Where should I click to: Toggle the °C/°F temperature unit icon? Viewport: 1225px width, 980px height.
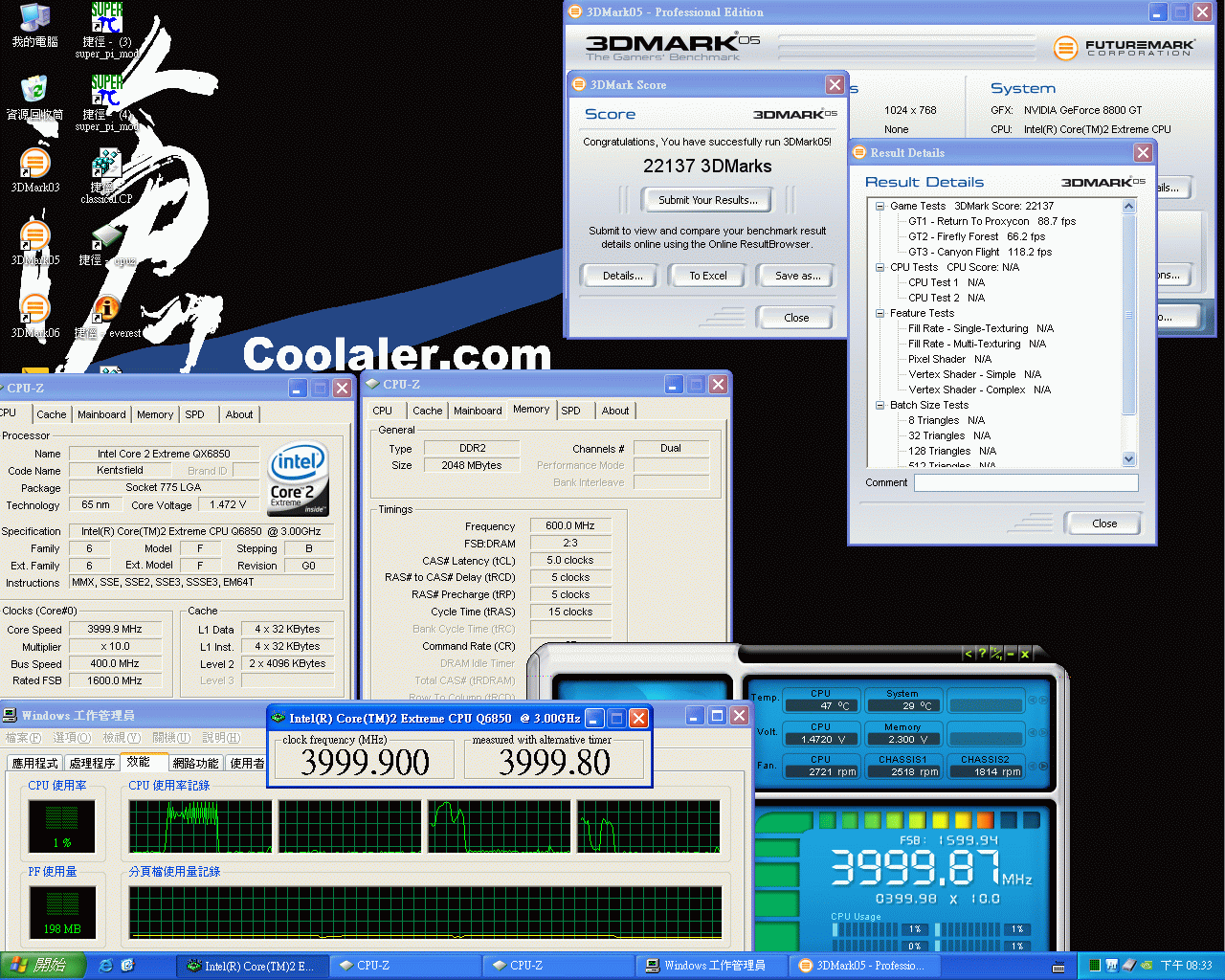coord(996,654)
